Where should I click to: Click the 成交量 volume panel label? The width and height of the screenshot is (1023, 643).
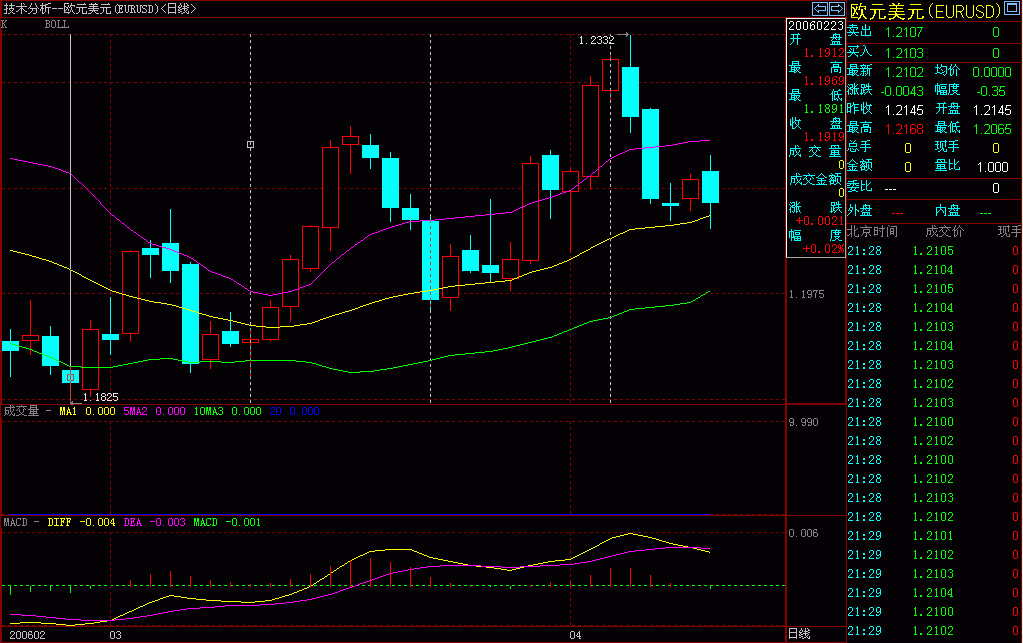[21, 410]
